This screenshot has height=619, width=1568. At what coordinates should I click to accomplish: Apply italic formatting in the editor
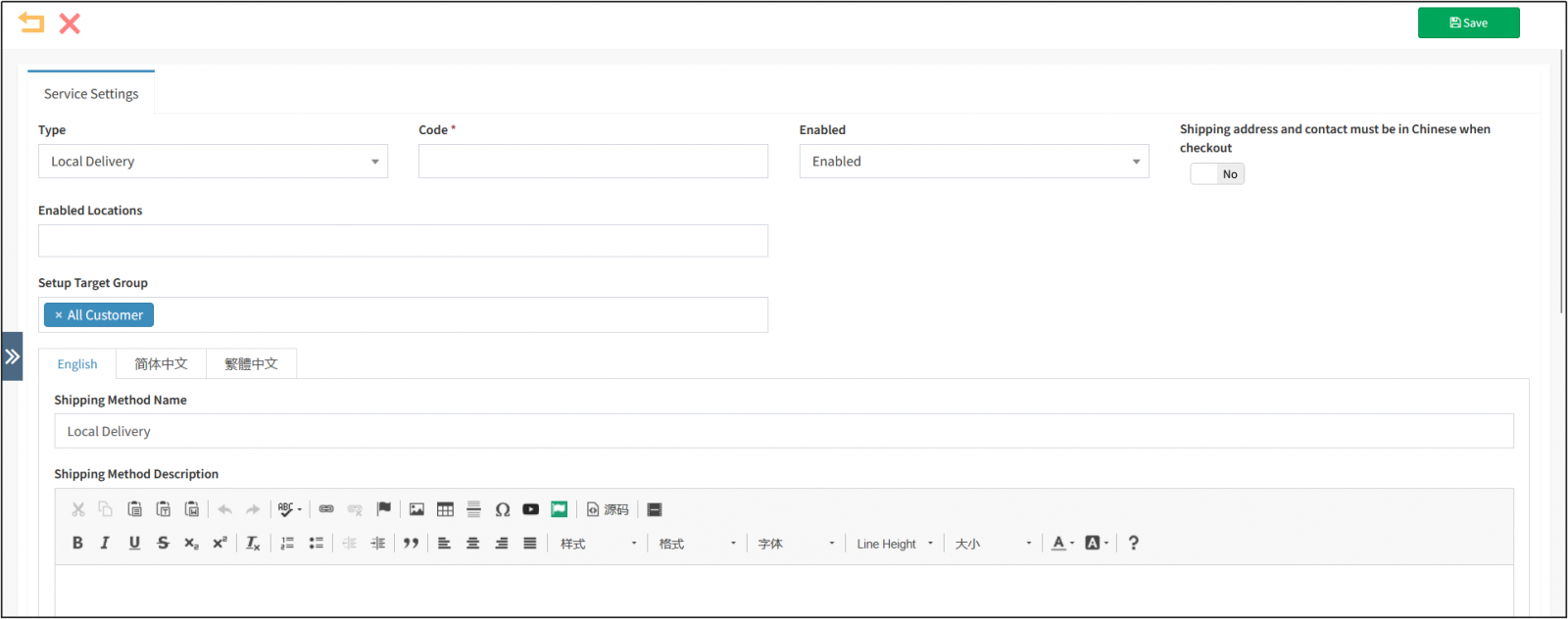pyautogui.click(x=105, y=543)
